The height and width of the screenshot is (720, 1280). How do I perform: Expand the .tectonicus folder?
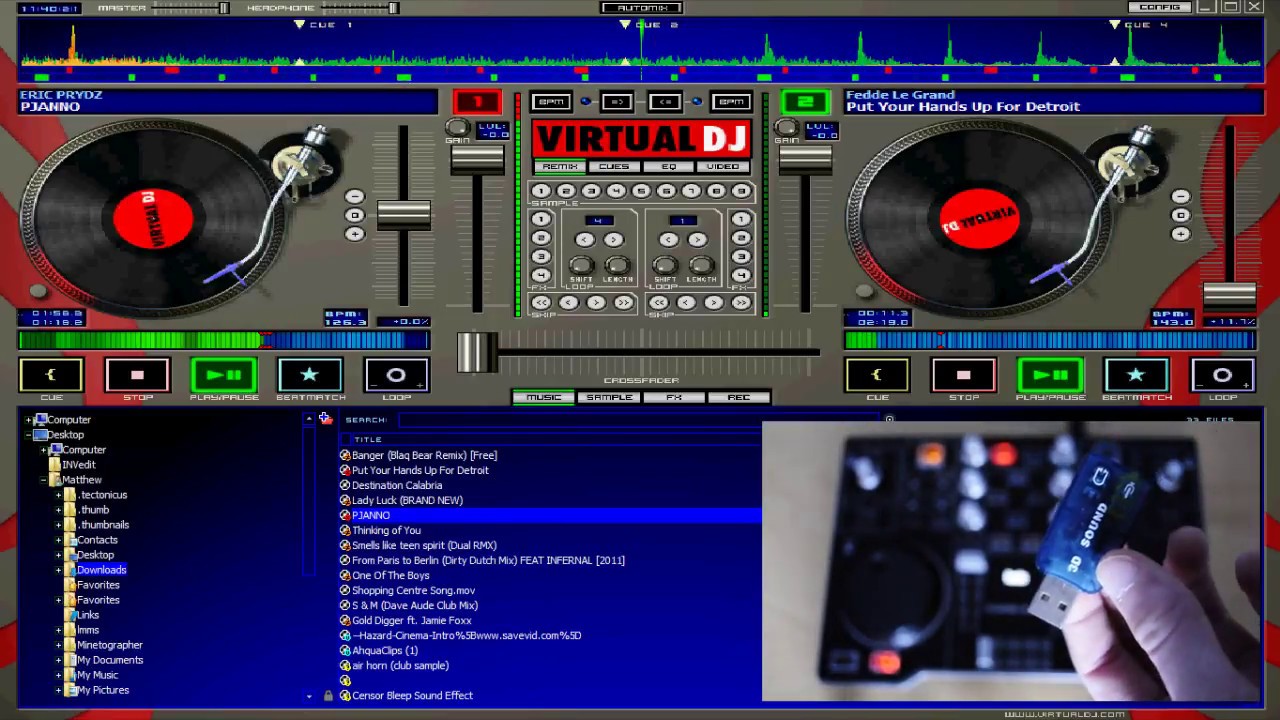tap(58, 495)
